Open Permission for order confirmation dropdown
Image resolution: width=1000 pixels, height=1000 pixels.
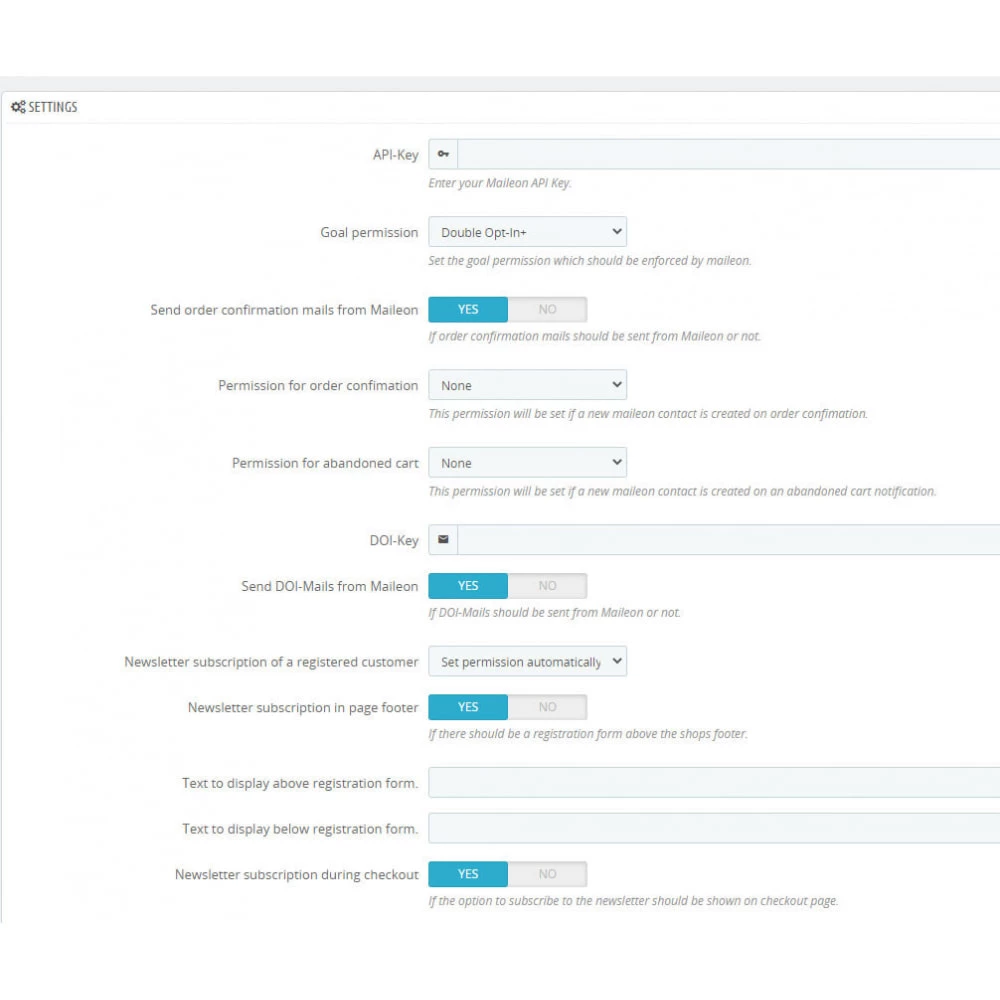click(527, 385)
